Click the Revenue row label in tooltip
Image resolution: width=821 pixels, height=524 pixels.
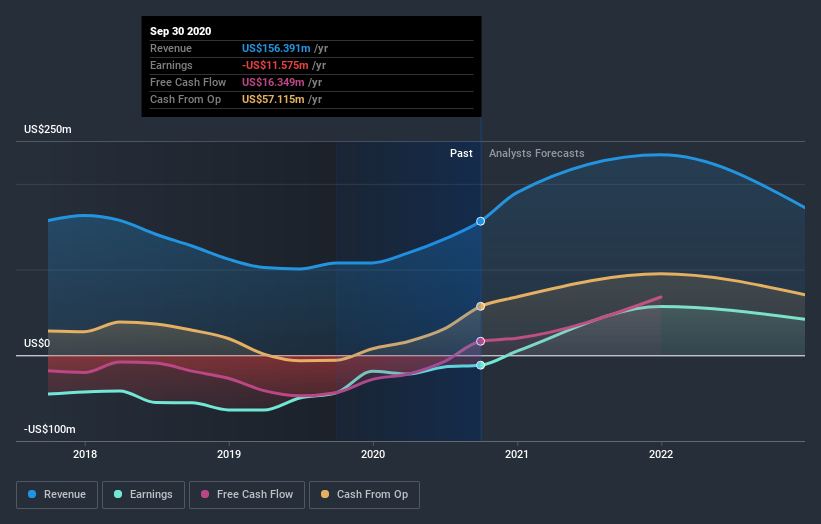171,48
